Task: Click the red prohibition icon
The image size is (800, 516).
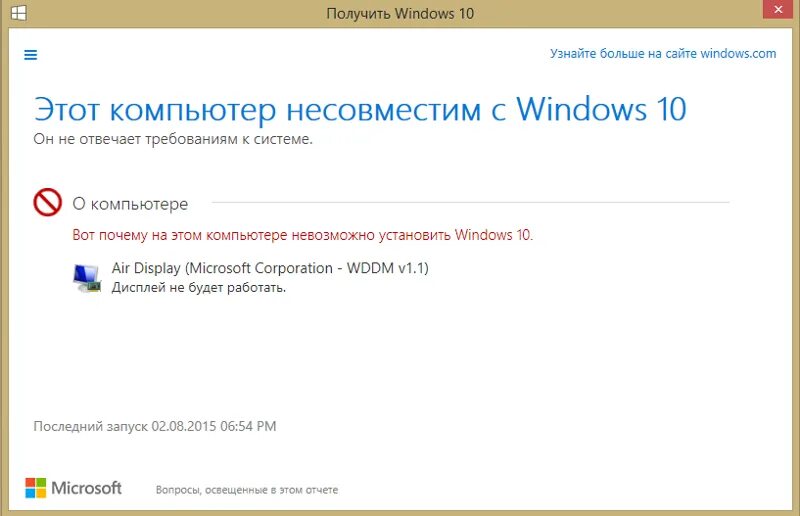Action: click(47, 202)
